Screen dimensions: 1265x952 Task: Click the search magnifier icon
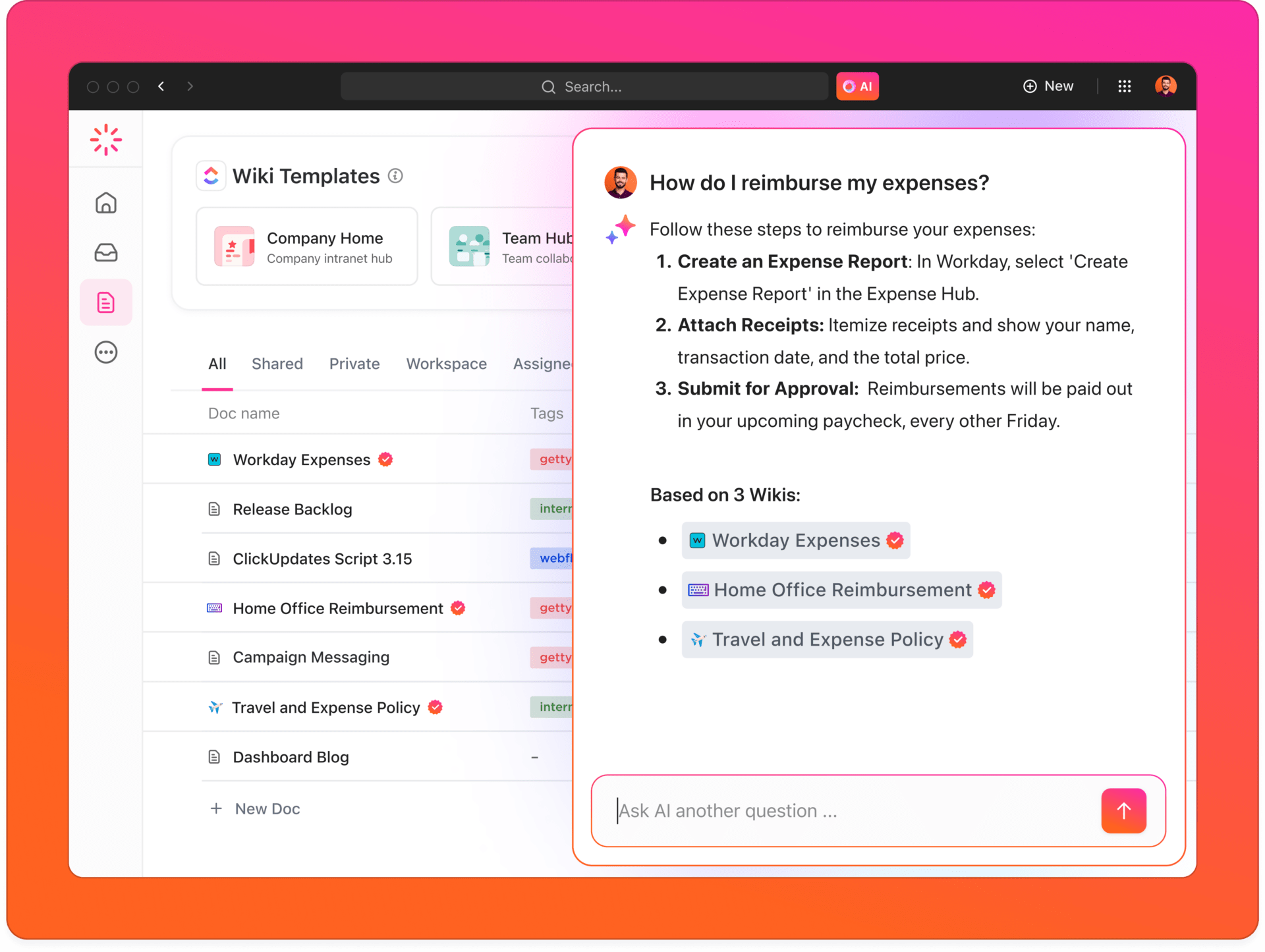[548, 87]
